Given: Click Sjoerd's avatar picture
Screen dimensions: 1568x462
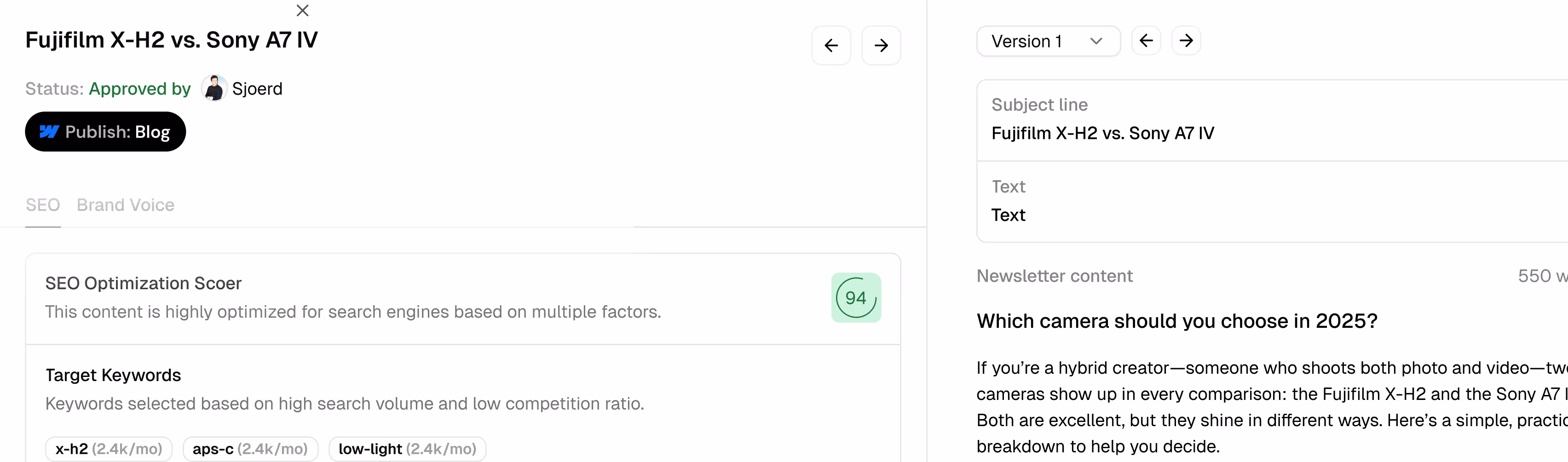Looking at the screenshot, I should [214, 89].
